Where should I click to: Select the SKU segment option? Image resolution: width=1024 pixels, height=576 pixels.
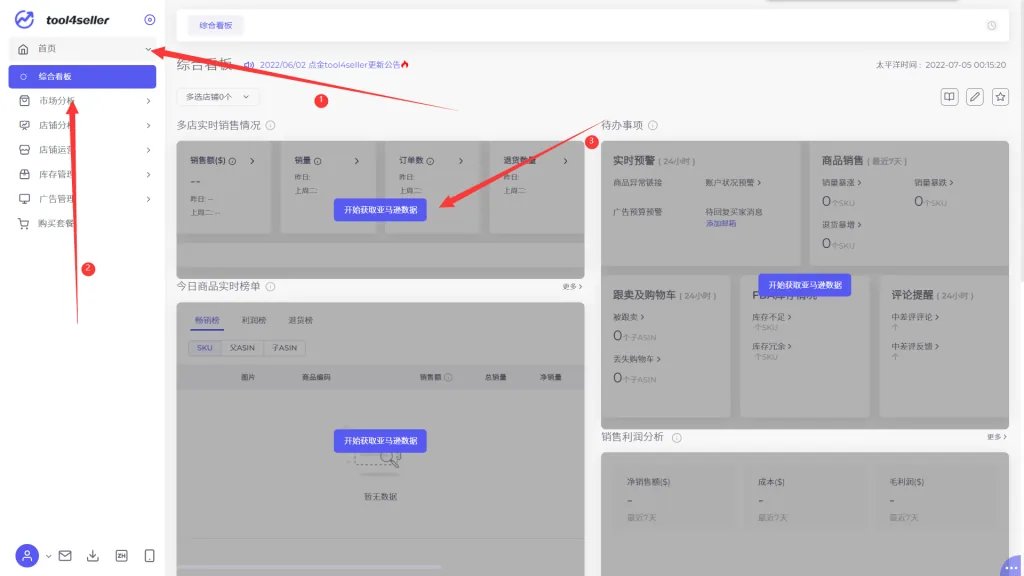[204, 348]
